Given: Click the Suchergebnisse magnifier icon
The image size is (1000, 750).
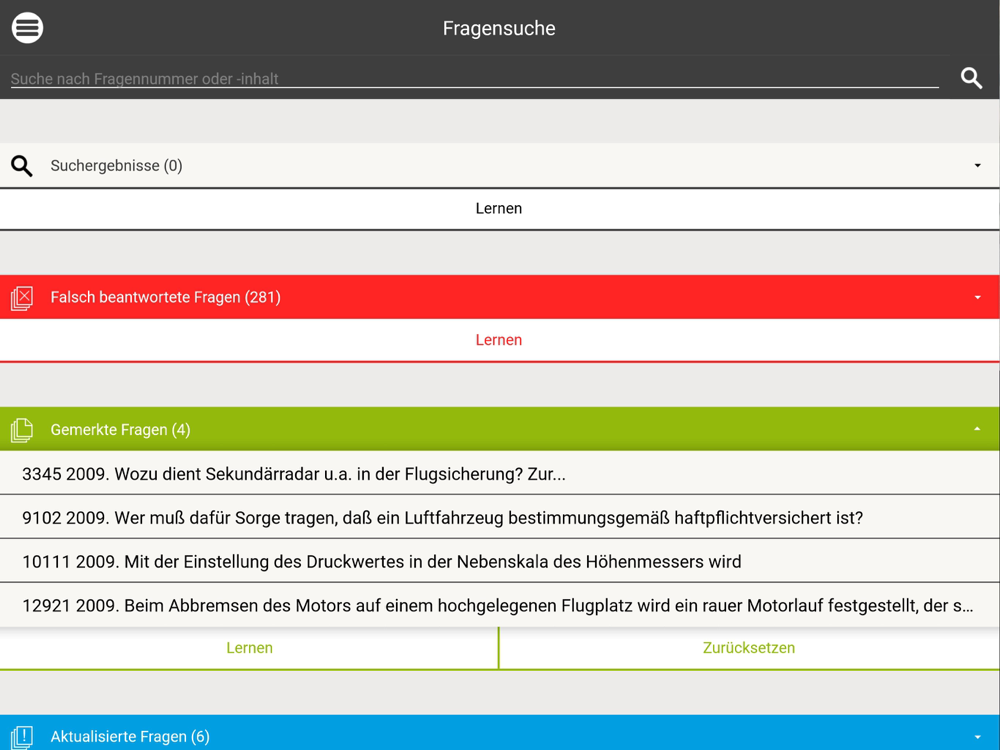Looking at the screenshot, I should coord(22,166).
